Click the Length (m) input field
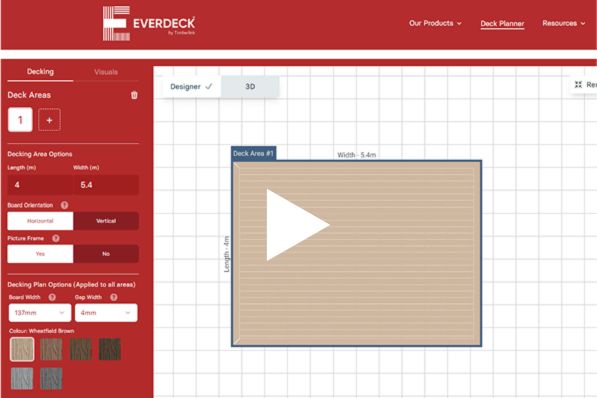The width and height of the screenshot is (597, 398). tap(40, 185)
